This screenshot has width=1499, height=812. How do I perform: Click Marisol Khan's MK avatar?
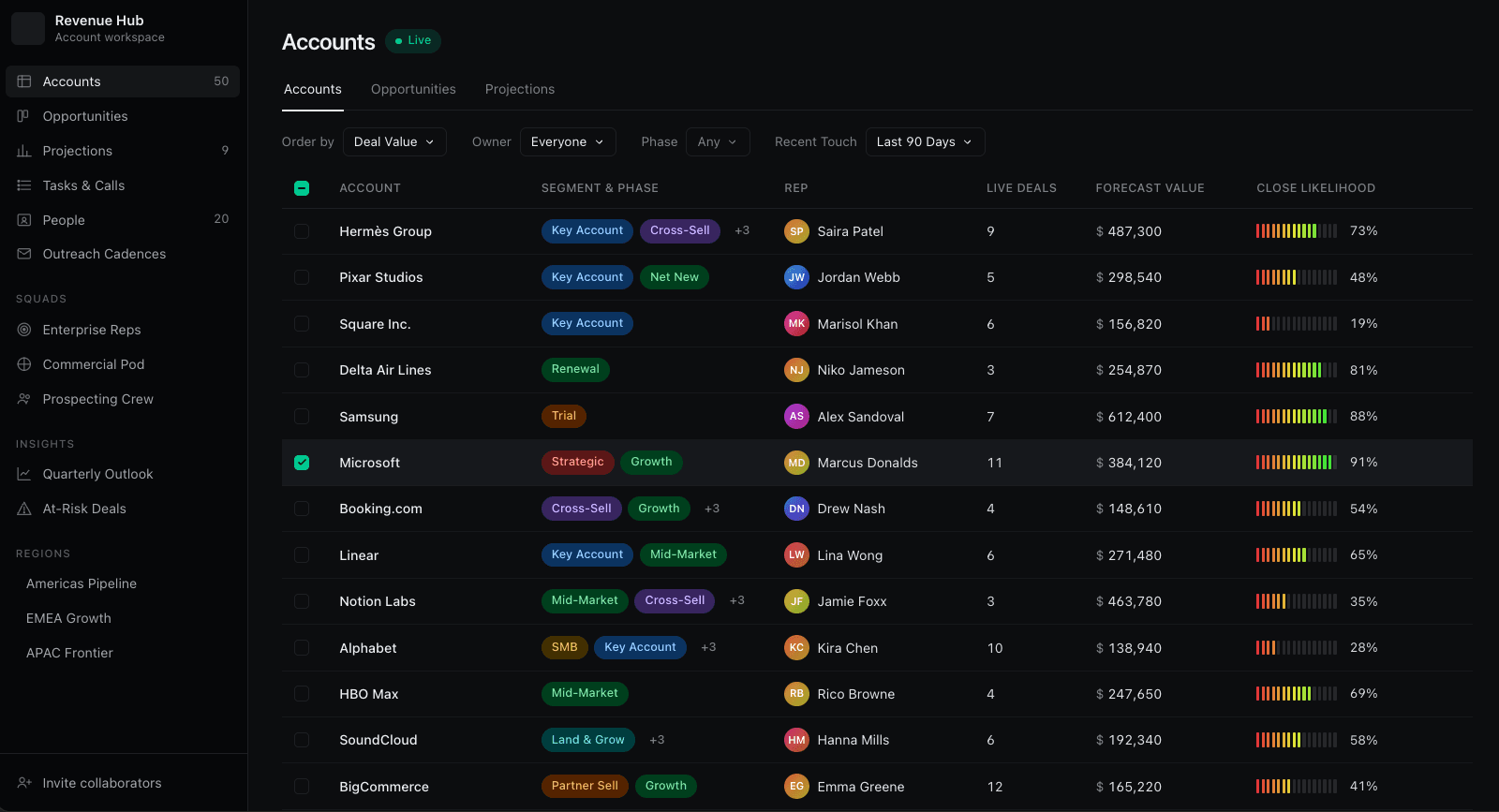click(x=796, y=324)
